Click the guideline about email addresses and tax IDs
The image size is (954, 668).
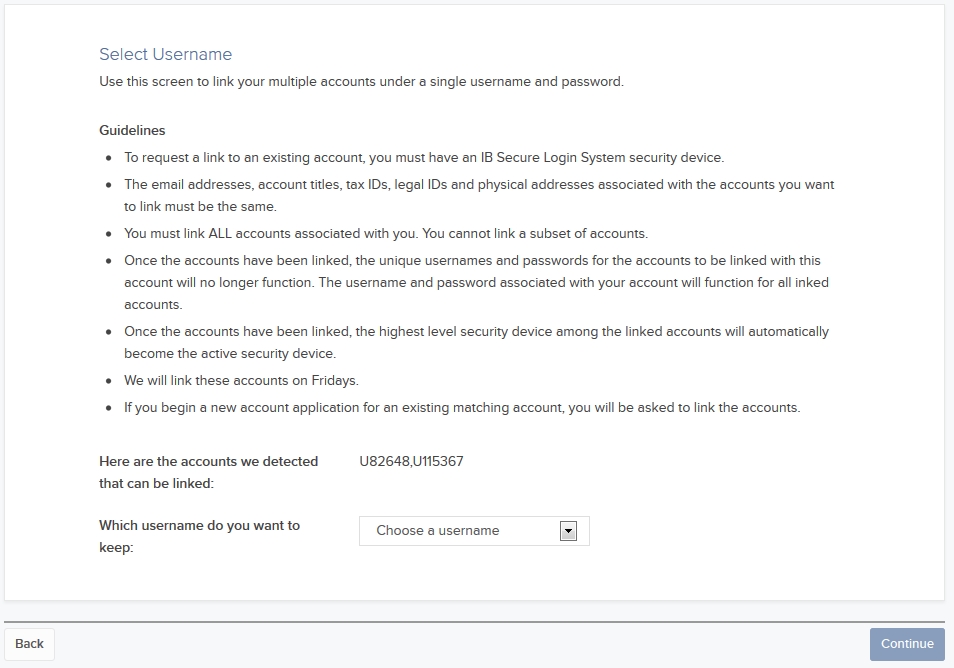pos(479,195)
